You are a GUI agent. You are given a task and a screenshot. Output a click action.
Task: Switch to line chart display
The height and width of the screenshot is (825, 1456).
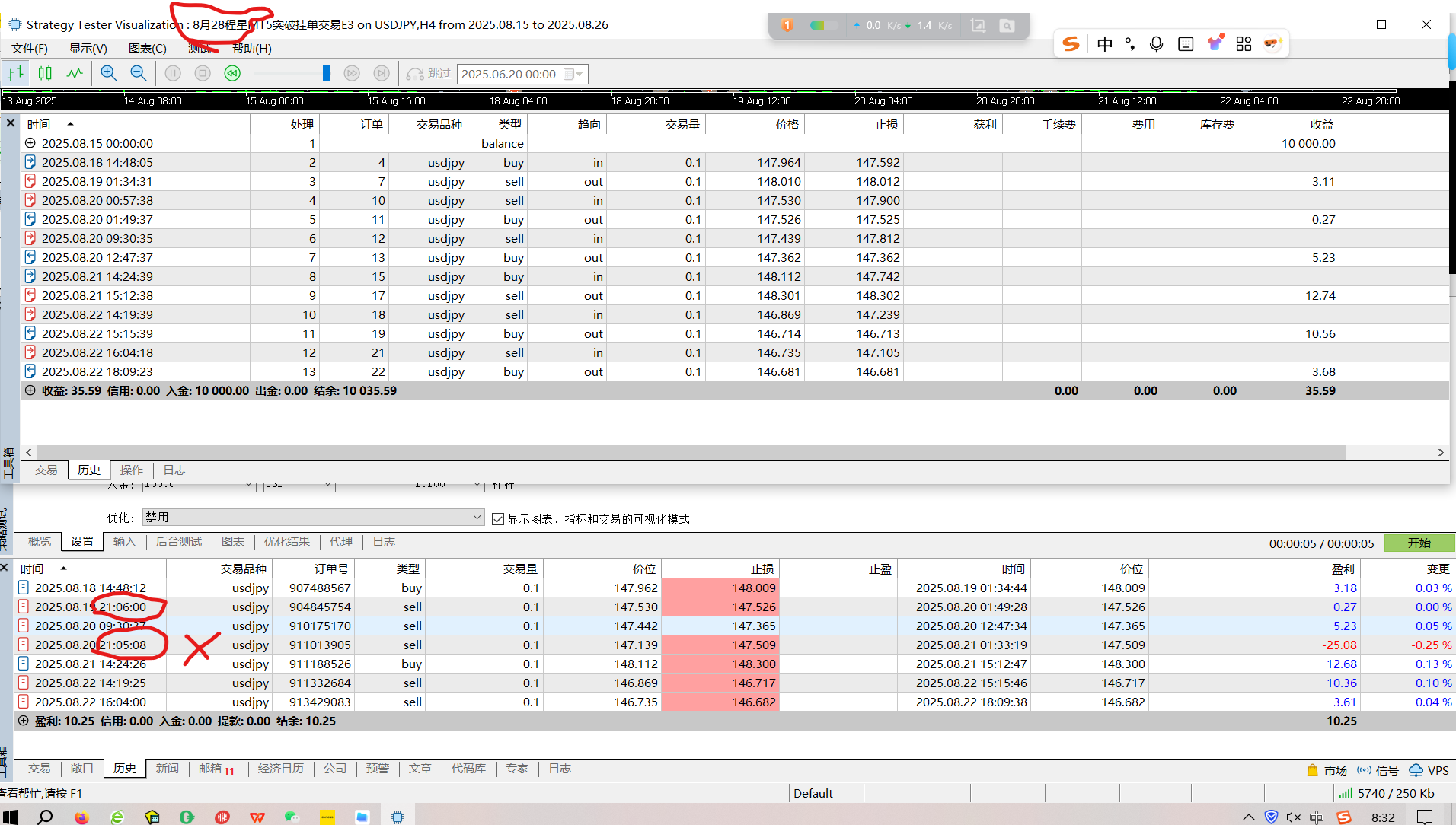75,74
